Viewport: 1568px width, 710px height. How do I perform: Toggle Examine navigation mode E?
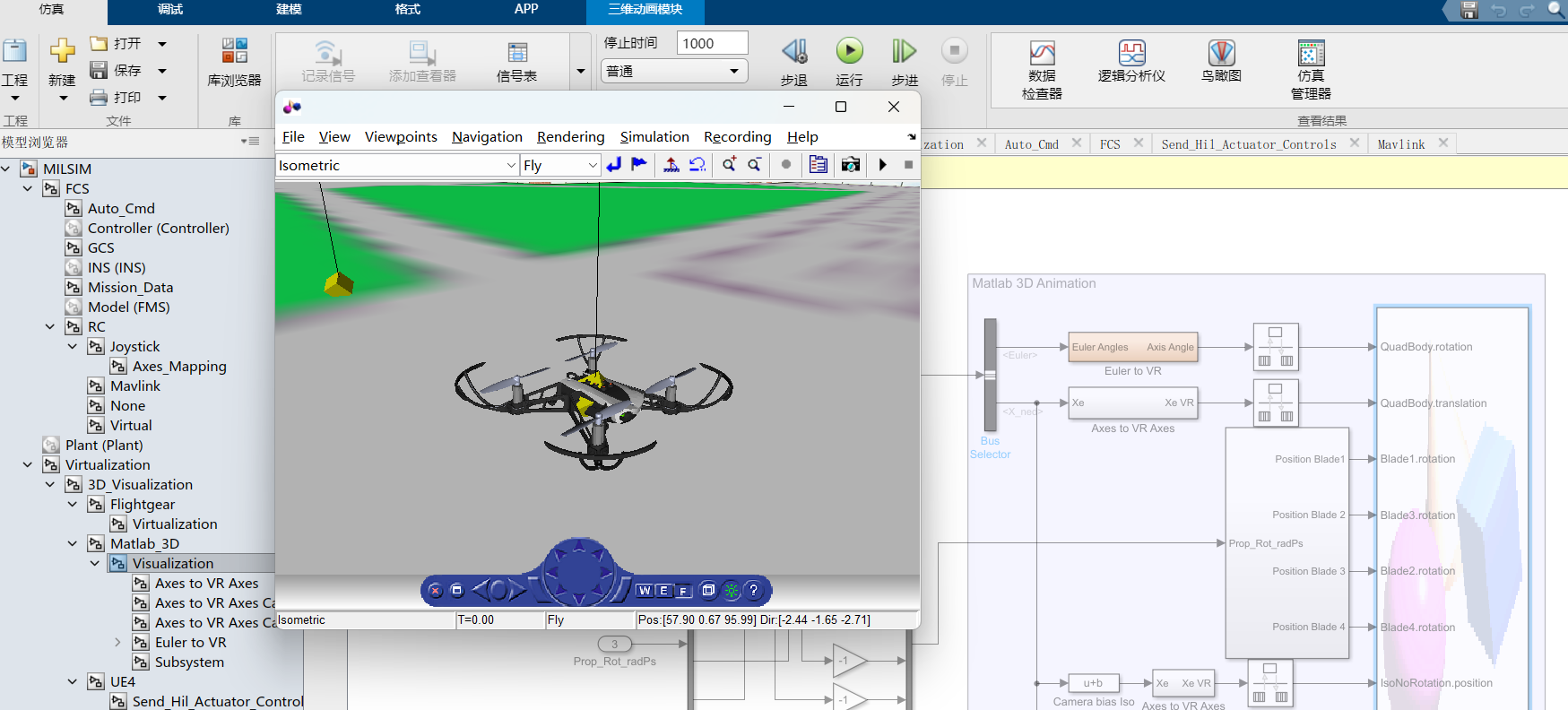pos(663,591)
